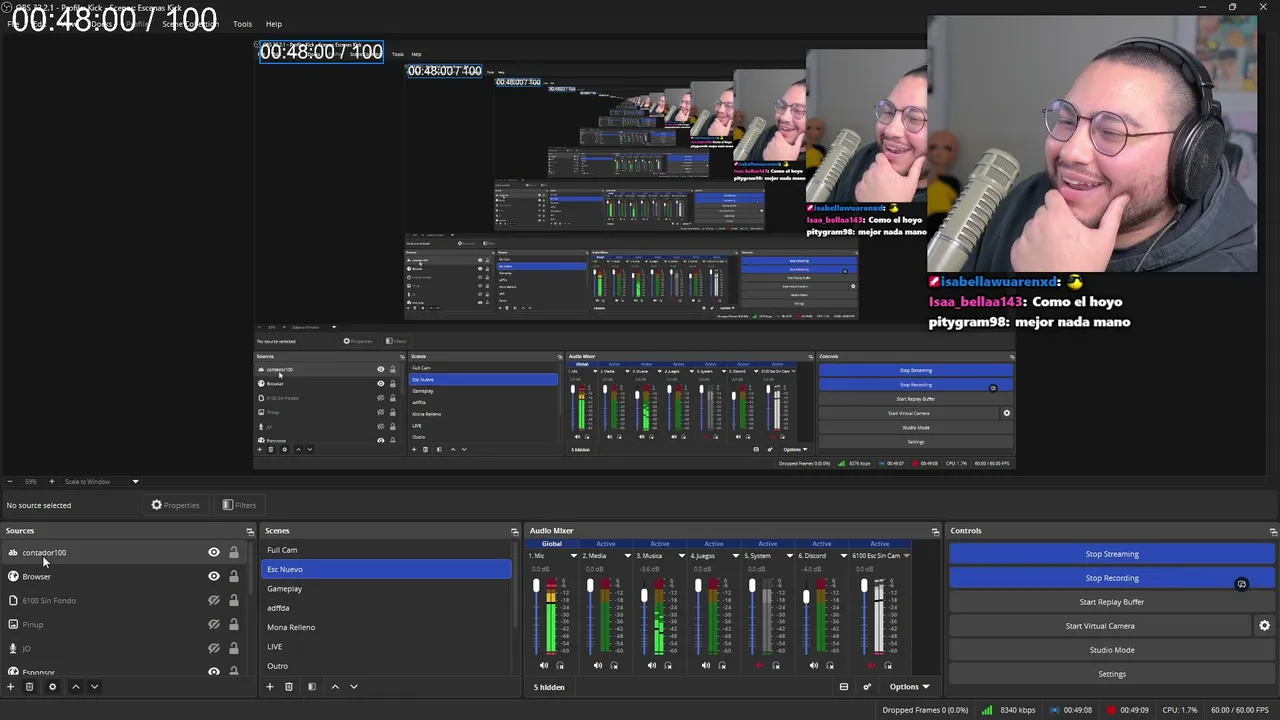Image resolution: width=1280 pixels, height=720 pixels.
Task: Select the Outro scene
Action: click(386, 666)
